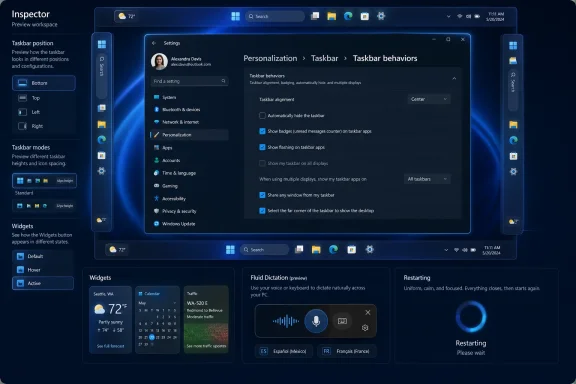Open File Explorer on the bottom taskbar
The image size is (576, 384).
pos(316,250)
